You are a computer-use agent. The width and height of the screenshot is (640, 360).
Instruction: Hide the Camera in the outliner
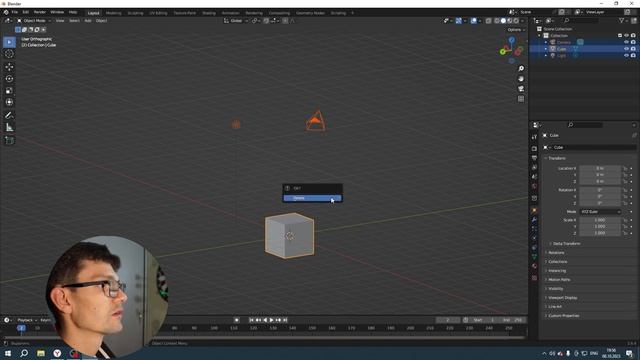click(x=626, y=42)
